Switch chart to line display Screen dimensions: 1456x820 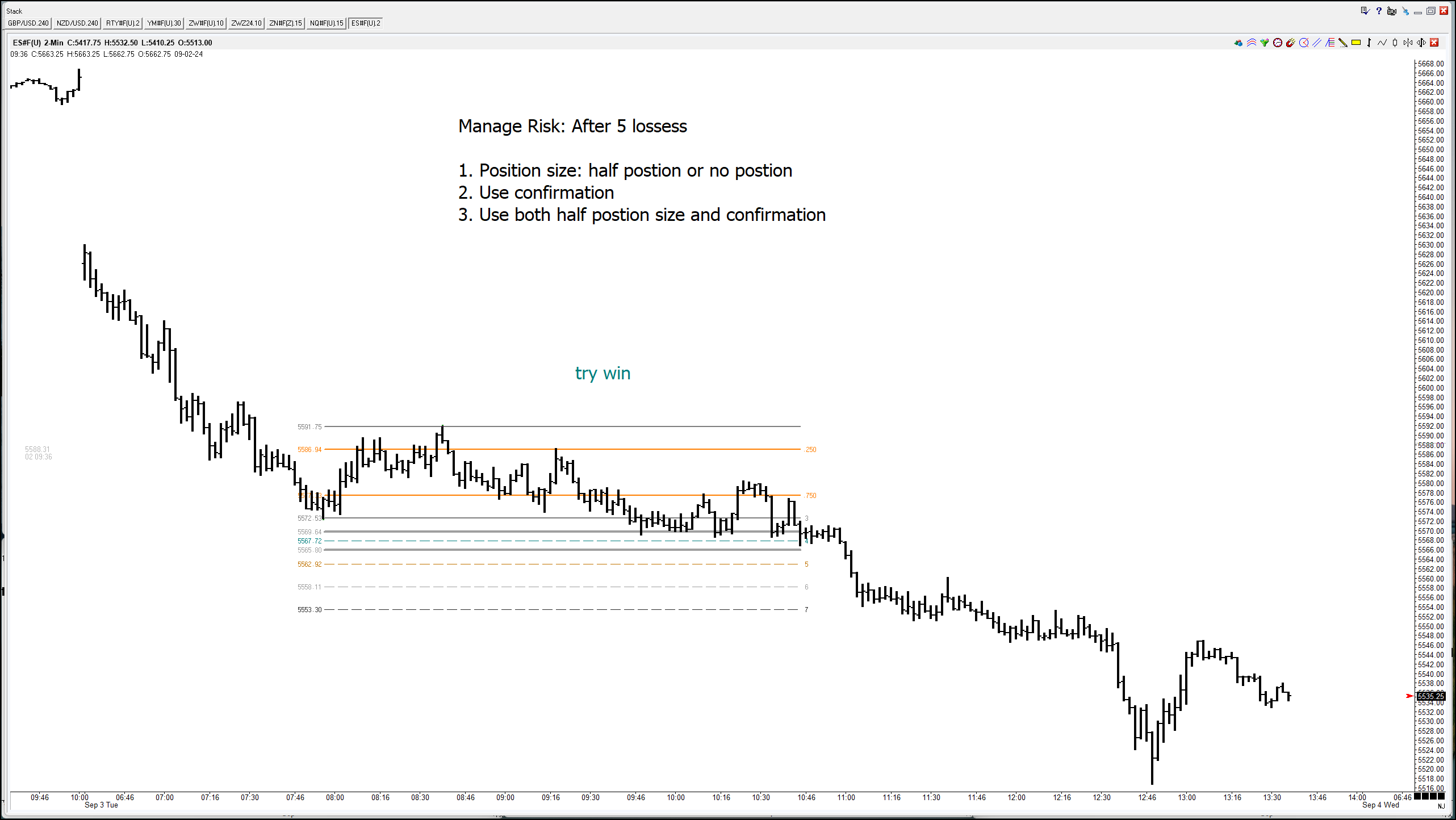click(1382, 43)
